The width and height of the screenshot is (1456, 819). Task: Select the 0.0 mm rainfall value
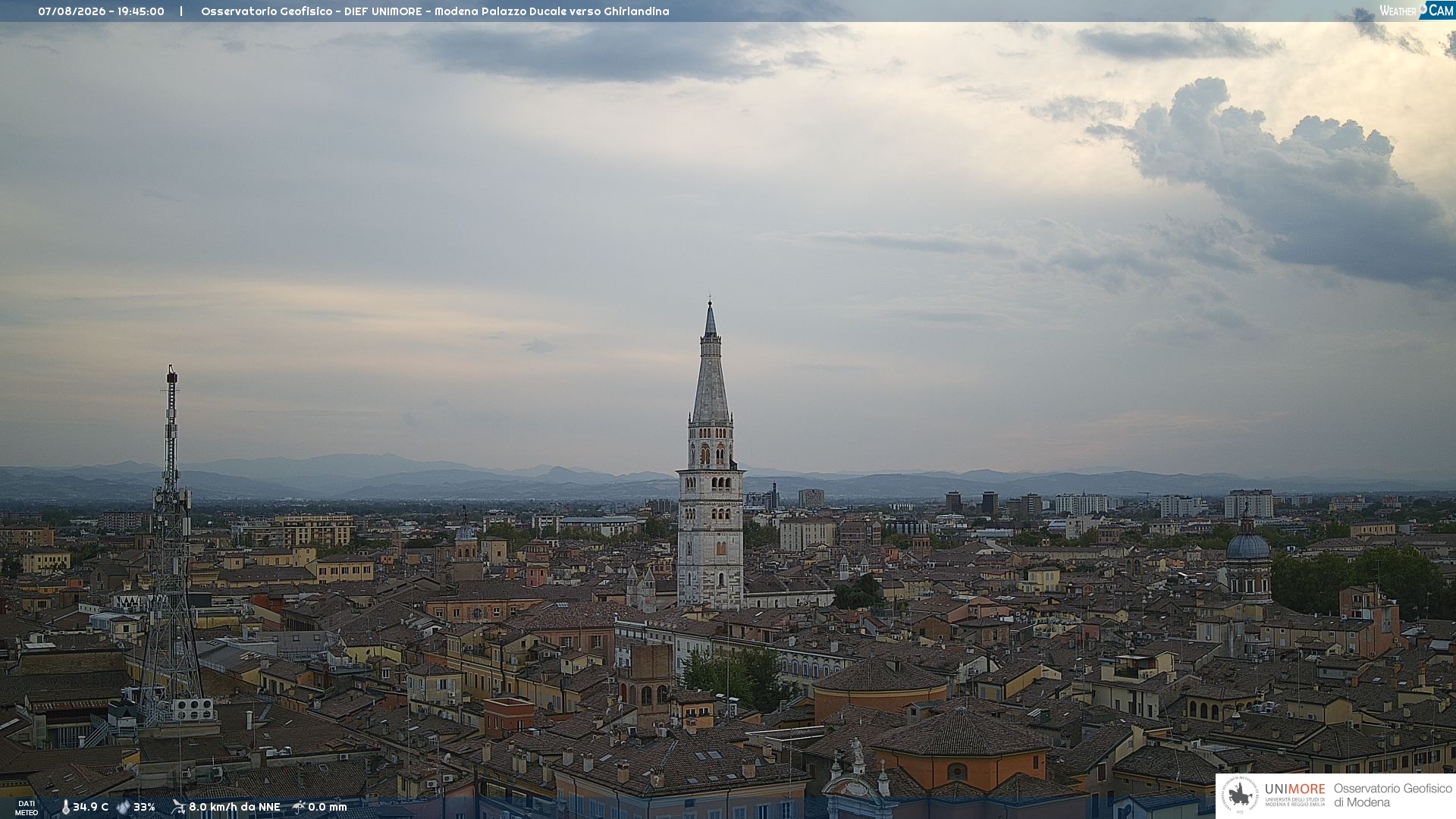[327, 807]
